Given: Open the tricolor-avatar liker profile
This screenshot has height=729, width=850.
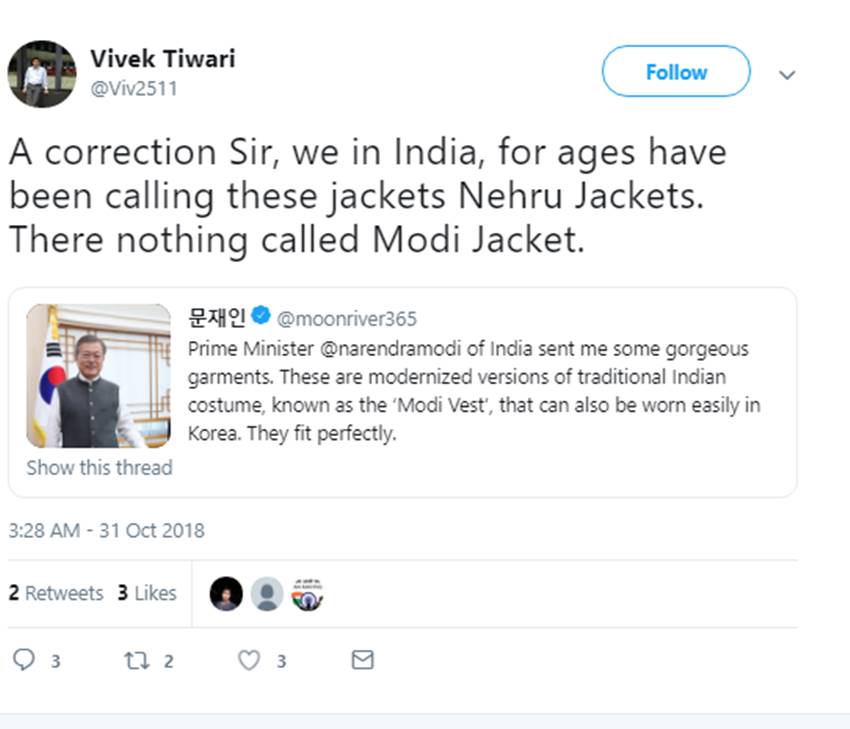Looking at the screenshot, I should (307, 594).
